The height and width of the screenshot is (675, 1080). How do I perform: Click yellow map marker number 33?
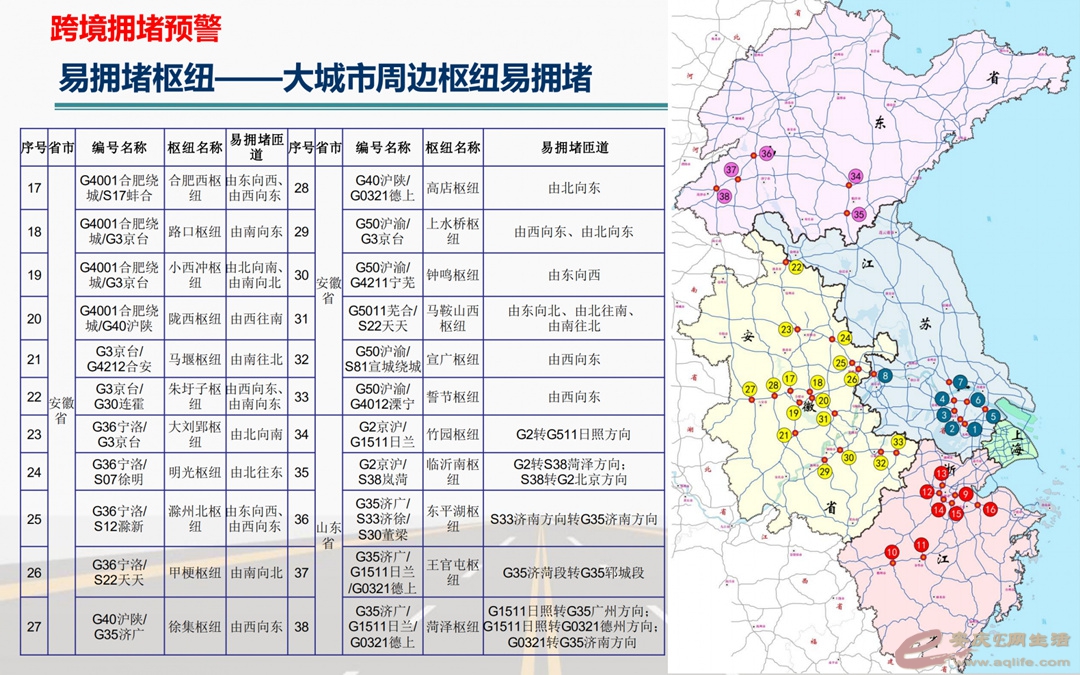(898, 442)
